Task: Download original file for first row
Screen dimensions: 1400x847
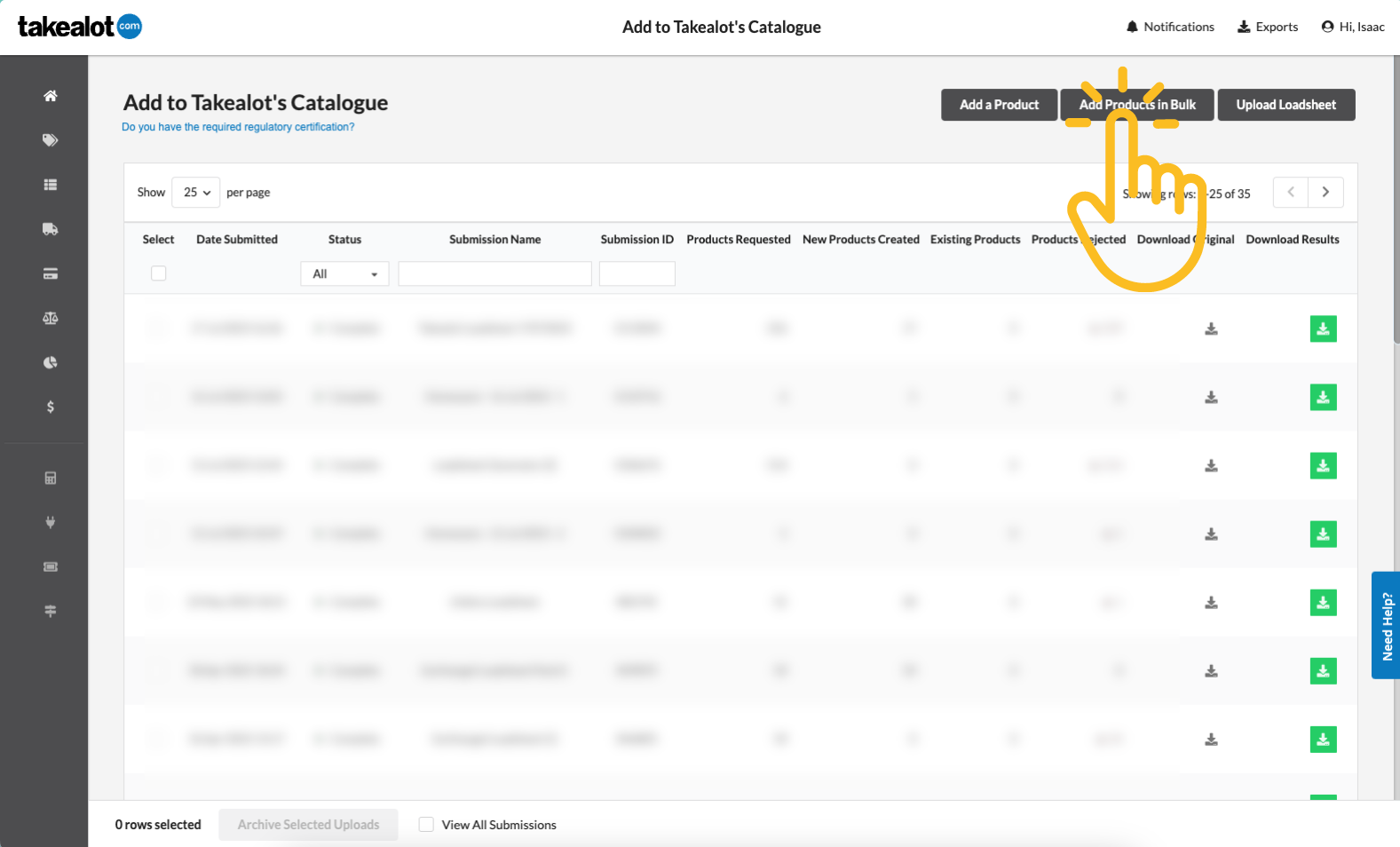Action: pos(1211,329)
